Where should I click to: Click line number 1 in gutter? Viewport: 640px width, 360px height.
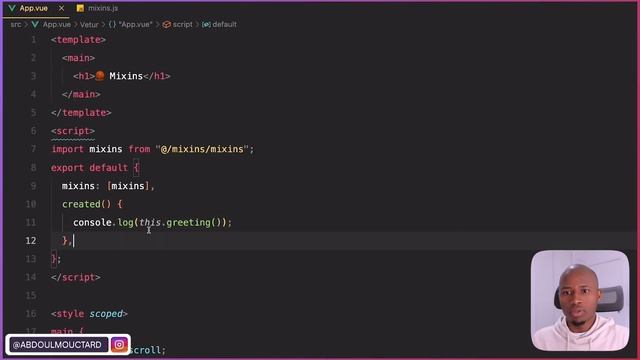33,40
